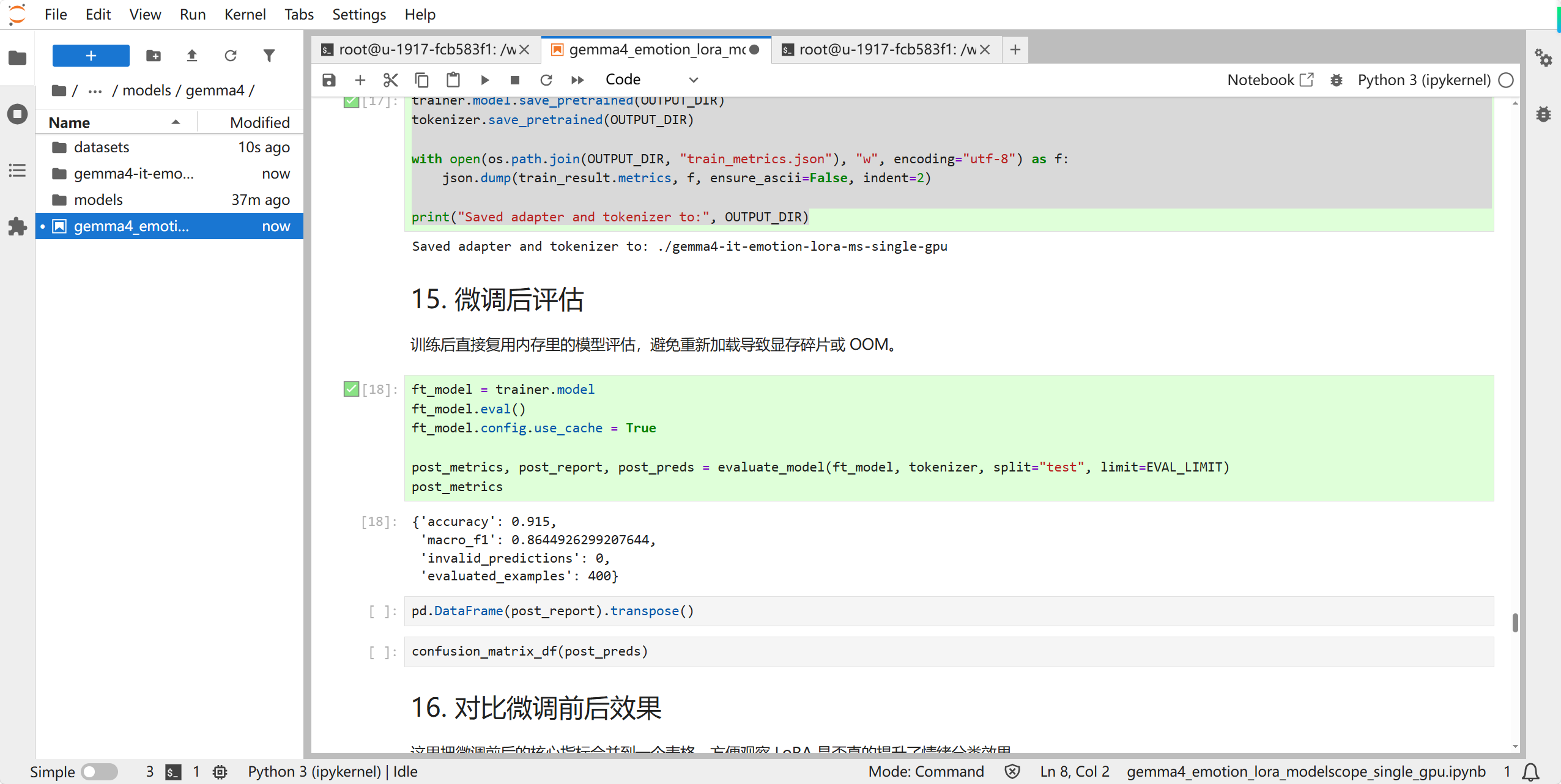Click the notebook vertical scrollbar thumb
The image size is (1561, 784).
point(1515,623)
